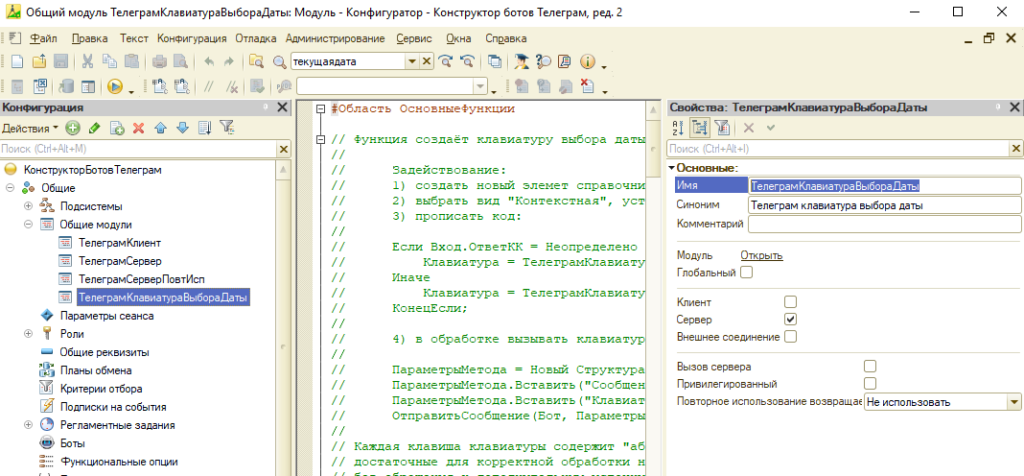Click the clipboard paste icon

pos(131,61)
